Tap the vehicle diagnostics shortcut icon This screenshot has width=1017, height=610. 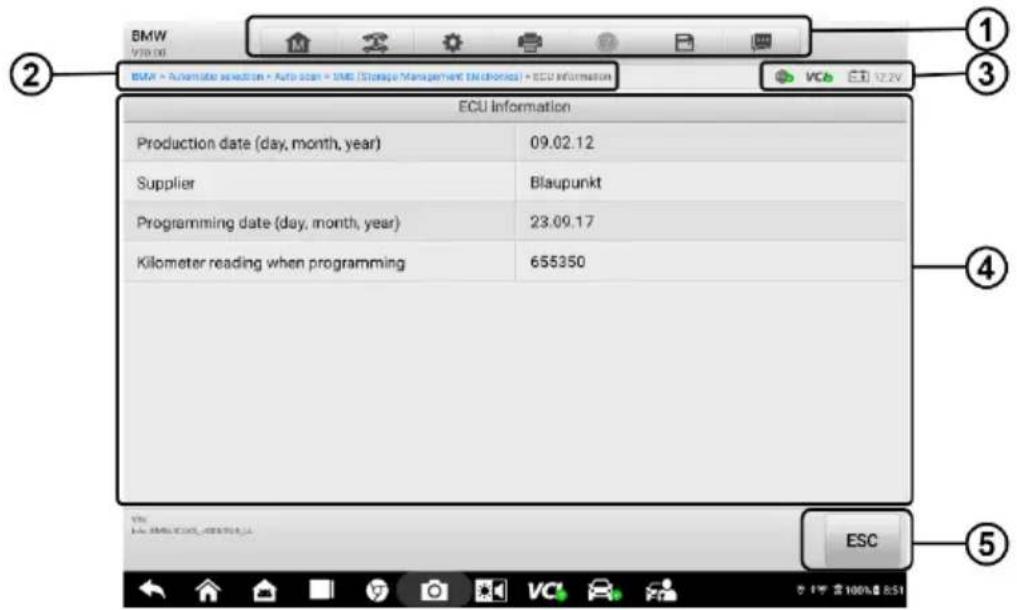click(x=604, y=591)
